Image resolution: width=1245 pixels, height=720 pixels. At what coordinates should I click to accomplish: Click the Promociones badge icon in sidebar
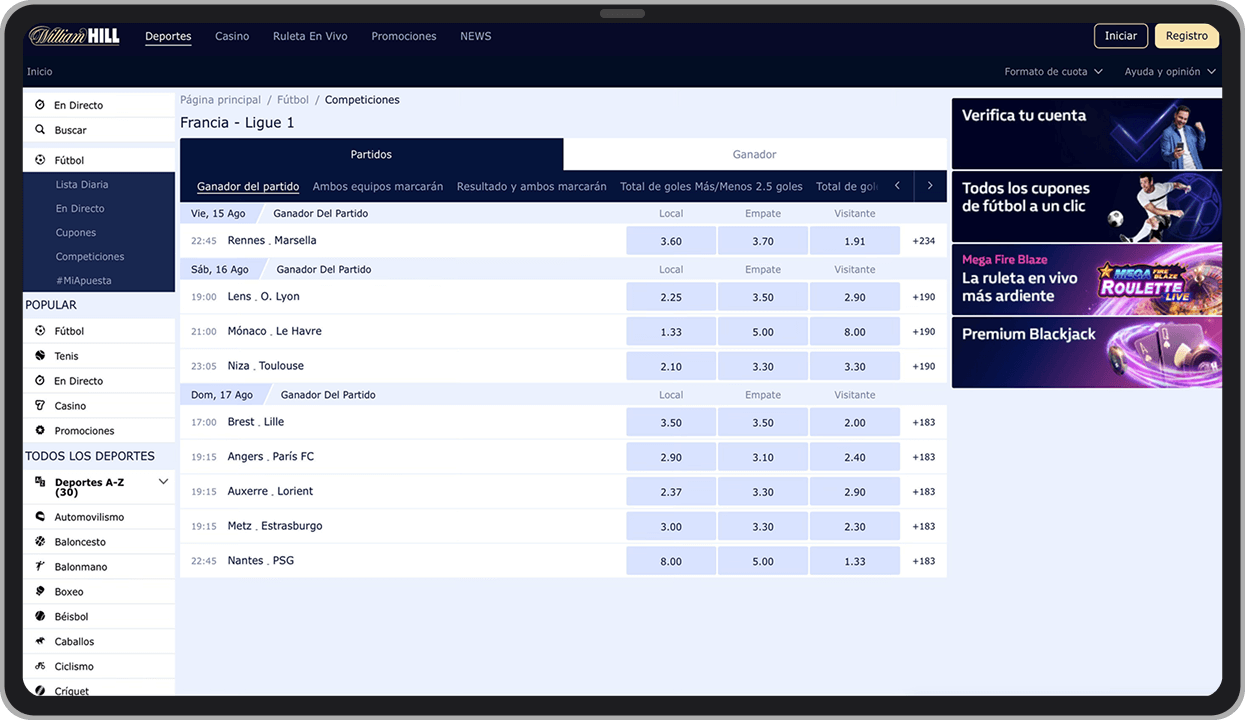click(x=40, y=431)
